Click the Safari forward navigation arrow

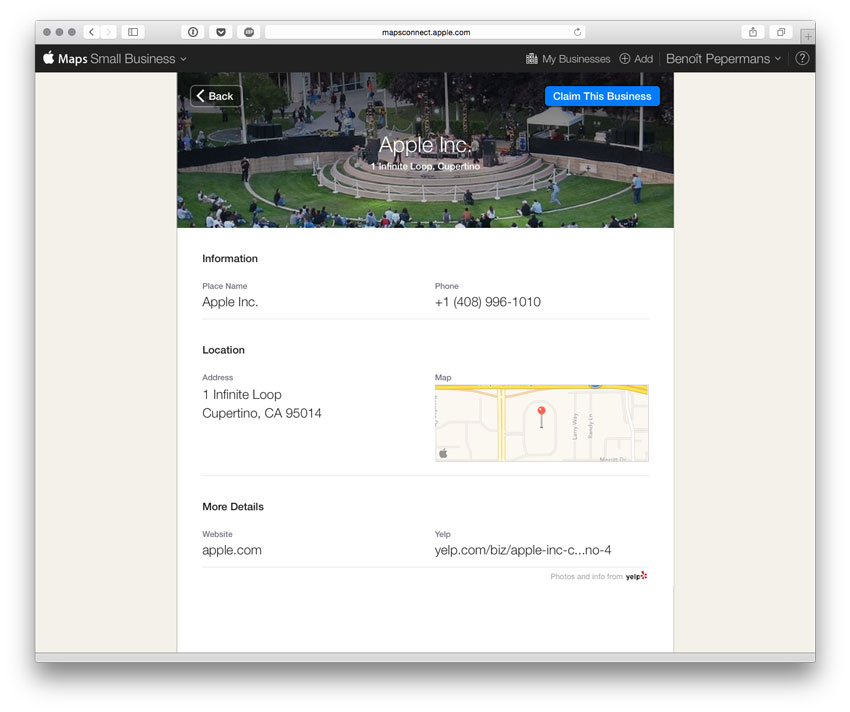[x=108, y=32]
